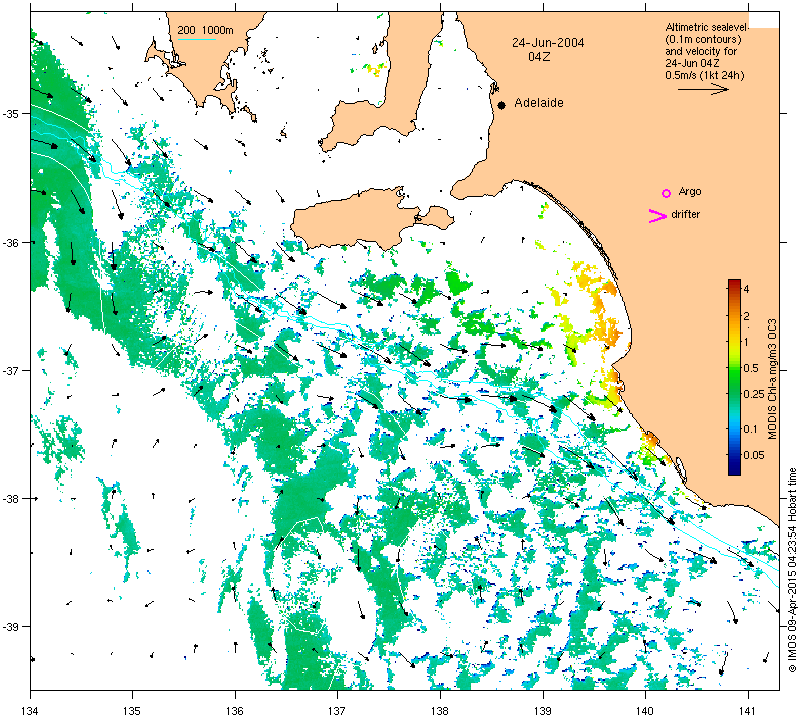Click the 04Z time label under date
Image resolution: width=800 pixels, height=720 pixels.
click(539, 57)
